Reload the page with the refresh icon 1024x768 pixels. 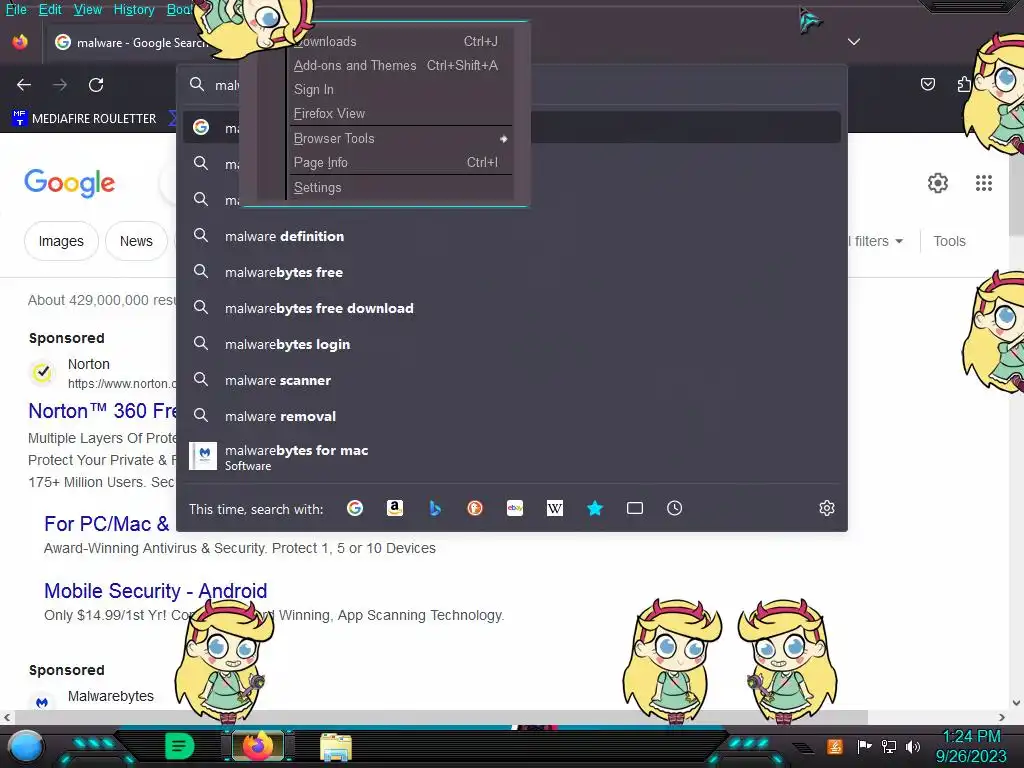[96, 85]
